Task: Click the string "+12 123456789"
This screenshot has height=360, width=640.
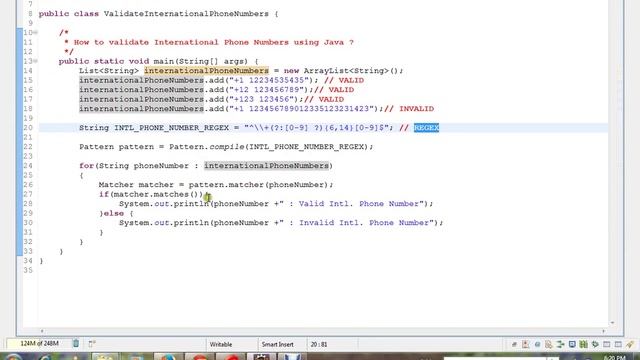Action: [267, 90]
